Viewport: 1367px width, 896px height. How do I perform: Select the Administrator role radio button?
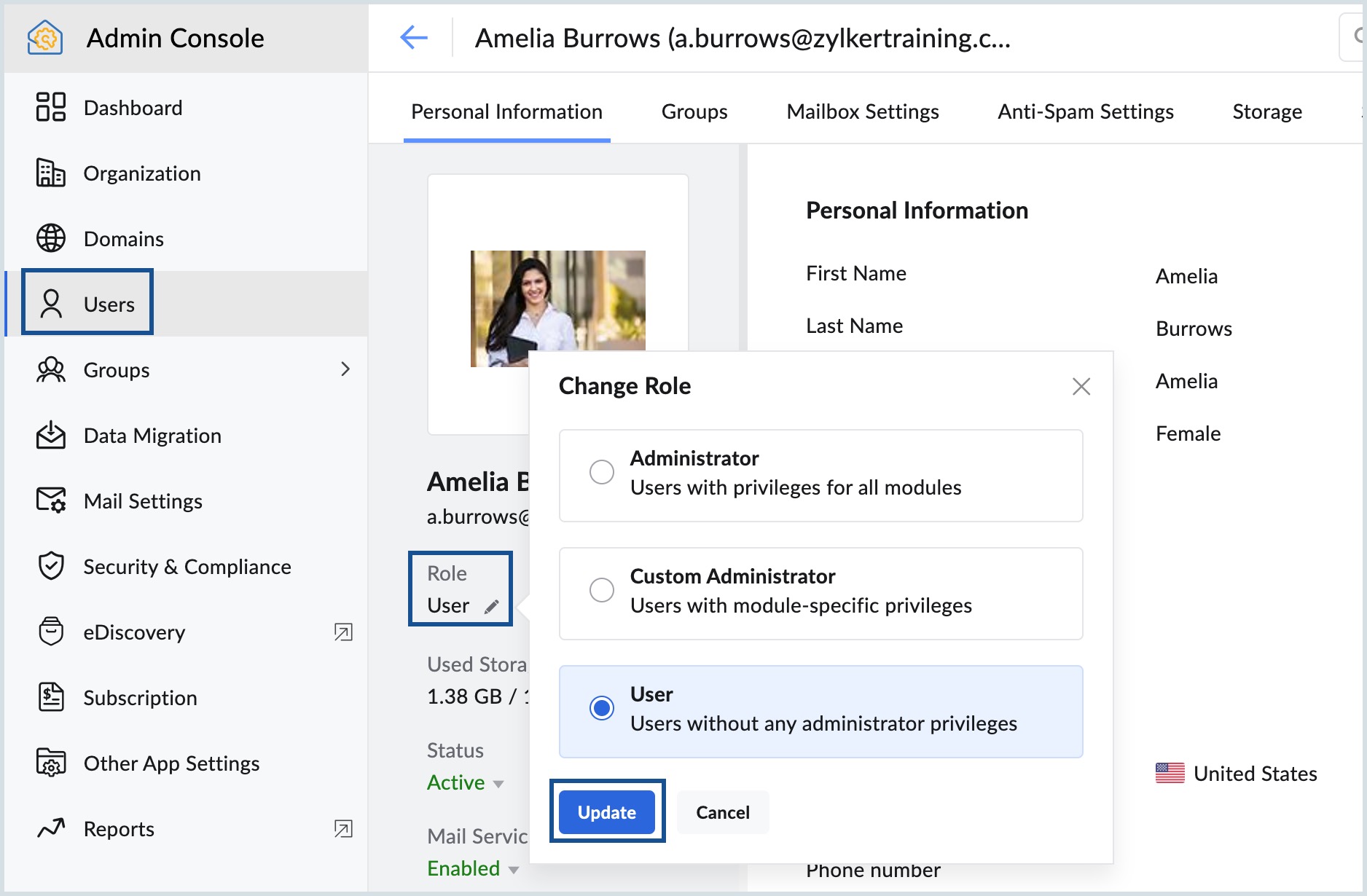pos(602,472)
